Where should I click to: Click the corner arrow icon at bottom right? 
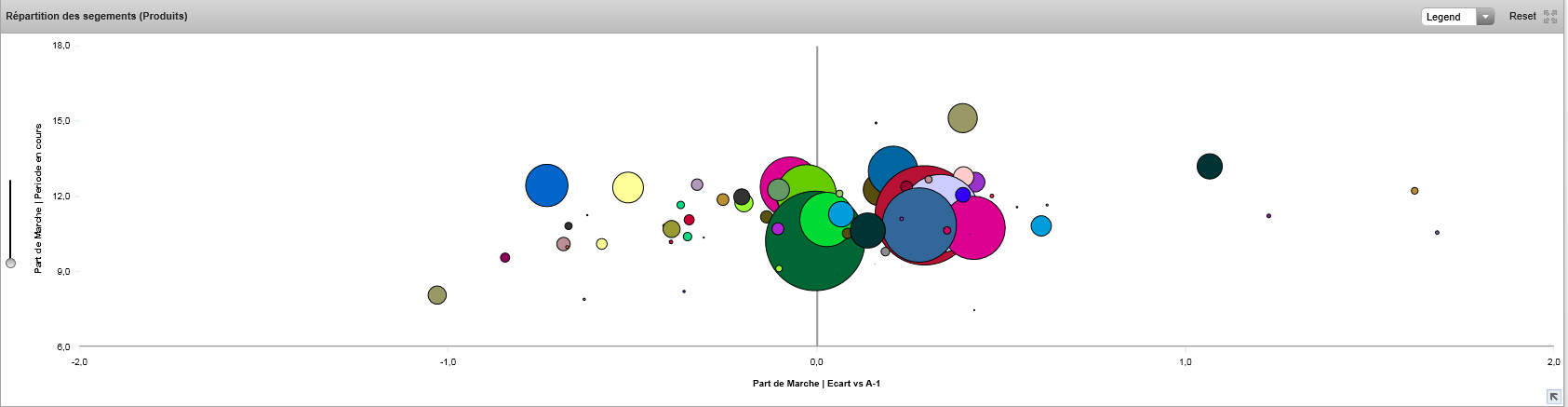tap(1554, 397)
